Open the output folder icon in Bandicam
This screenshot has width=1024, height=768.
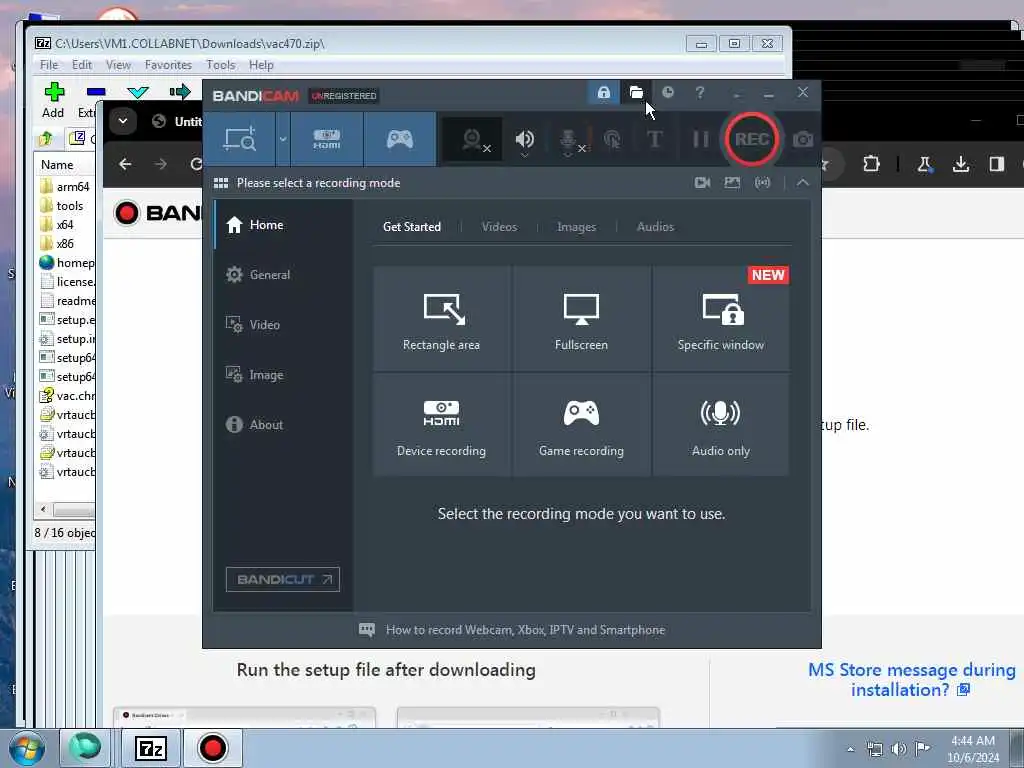pyautogui.click(x=636, y=93)
